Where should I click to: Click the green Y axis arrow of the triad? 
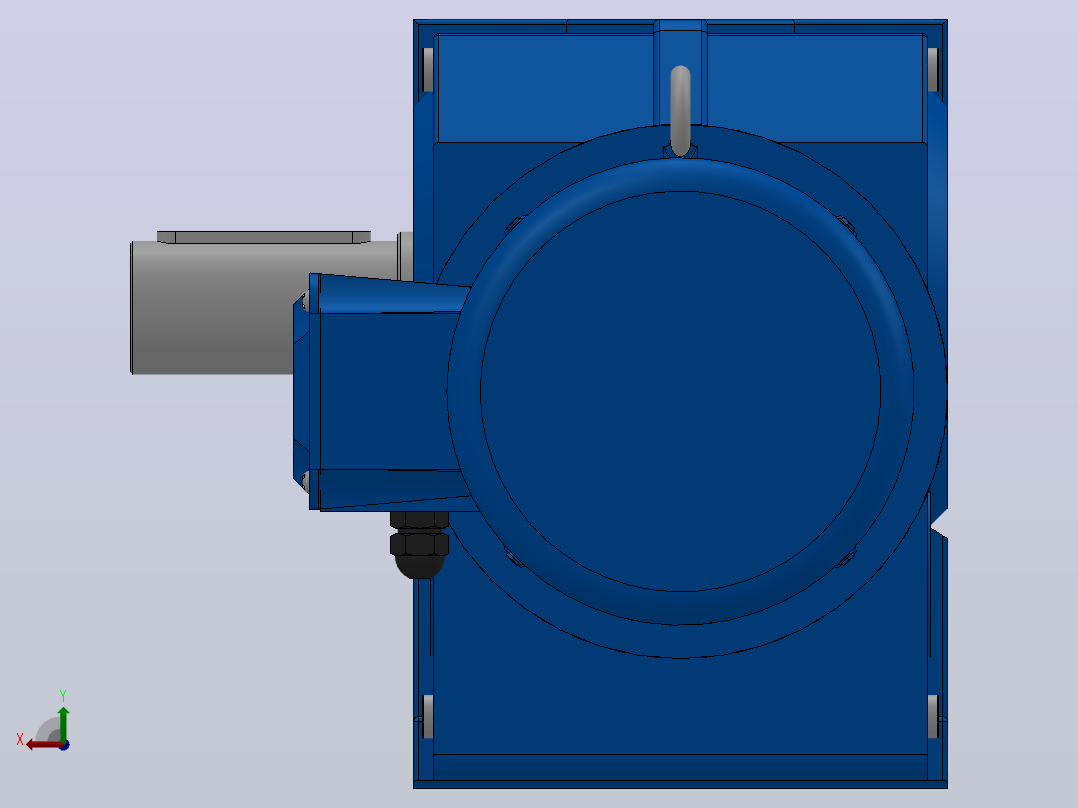click(63, 723)
